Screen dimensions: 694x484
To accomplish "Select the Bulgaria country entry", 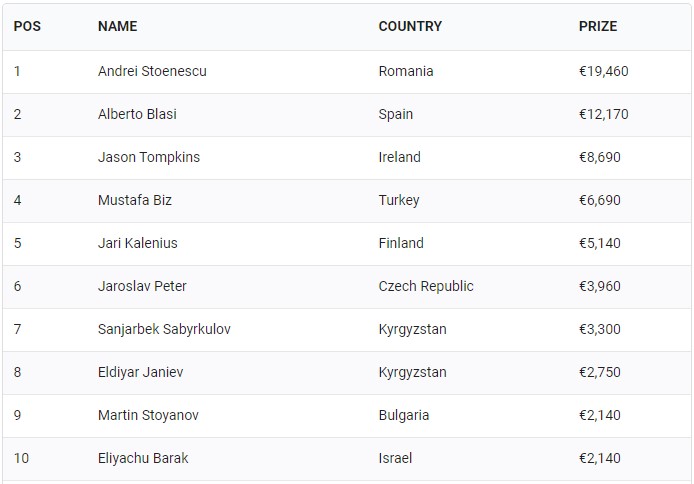I will click(404, 416).
